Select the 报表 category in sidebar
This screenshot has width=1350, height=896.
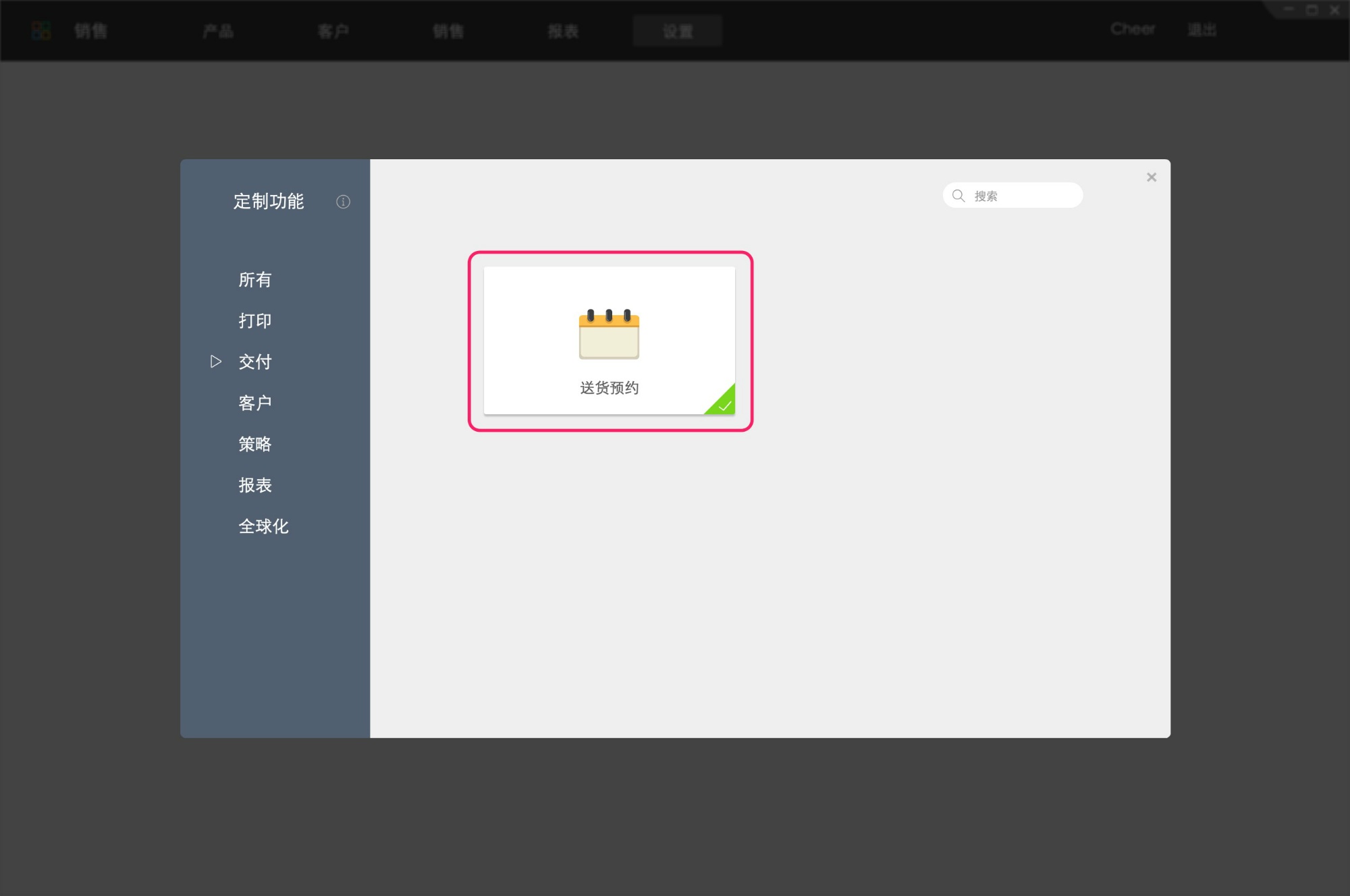pos(255,486)
